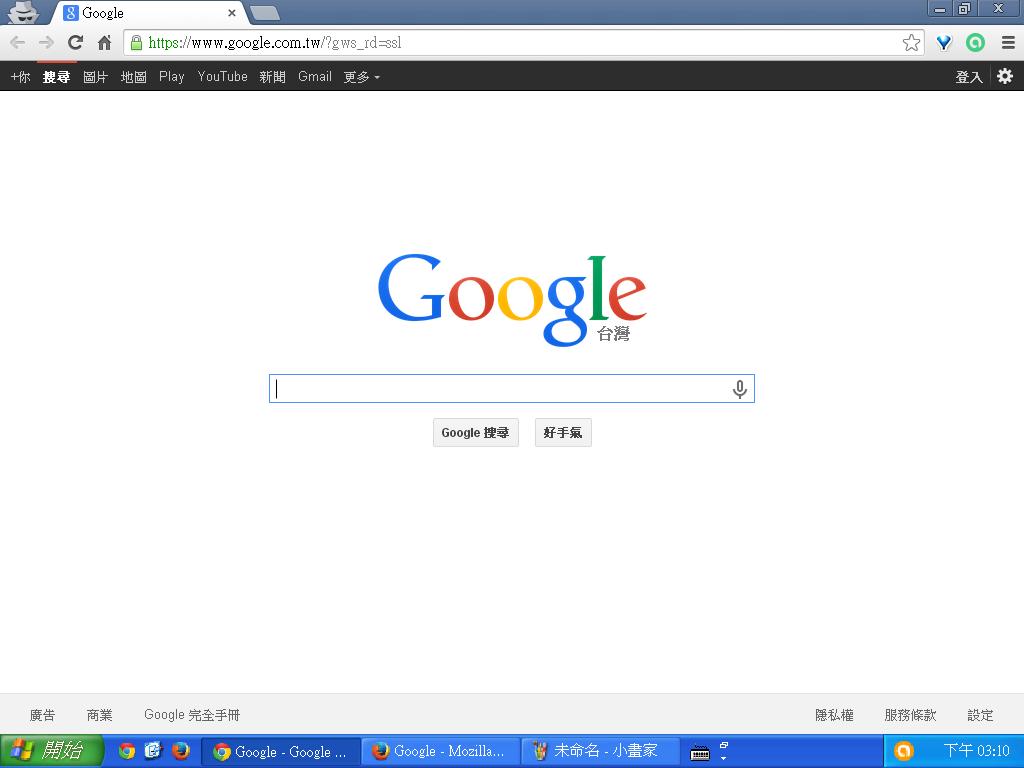Viewport: 1024px width, 768px height.
Task: Open the 隱私權 footer link
Action: (x=834, y=715)
